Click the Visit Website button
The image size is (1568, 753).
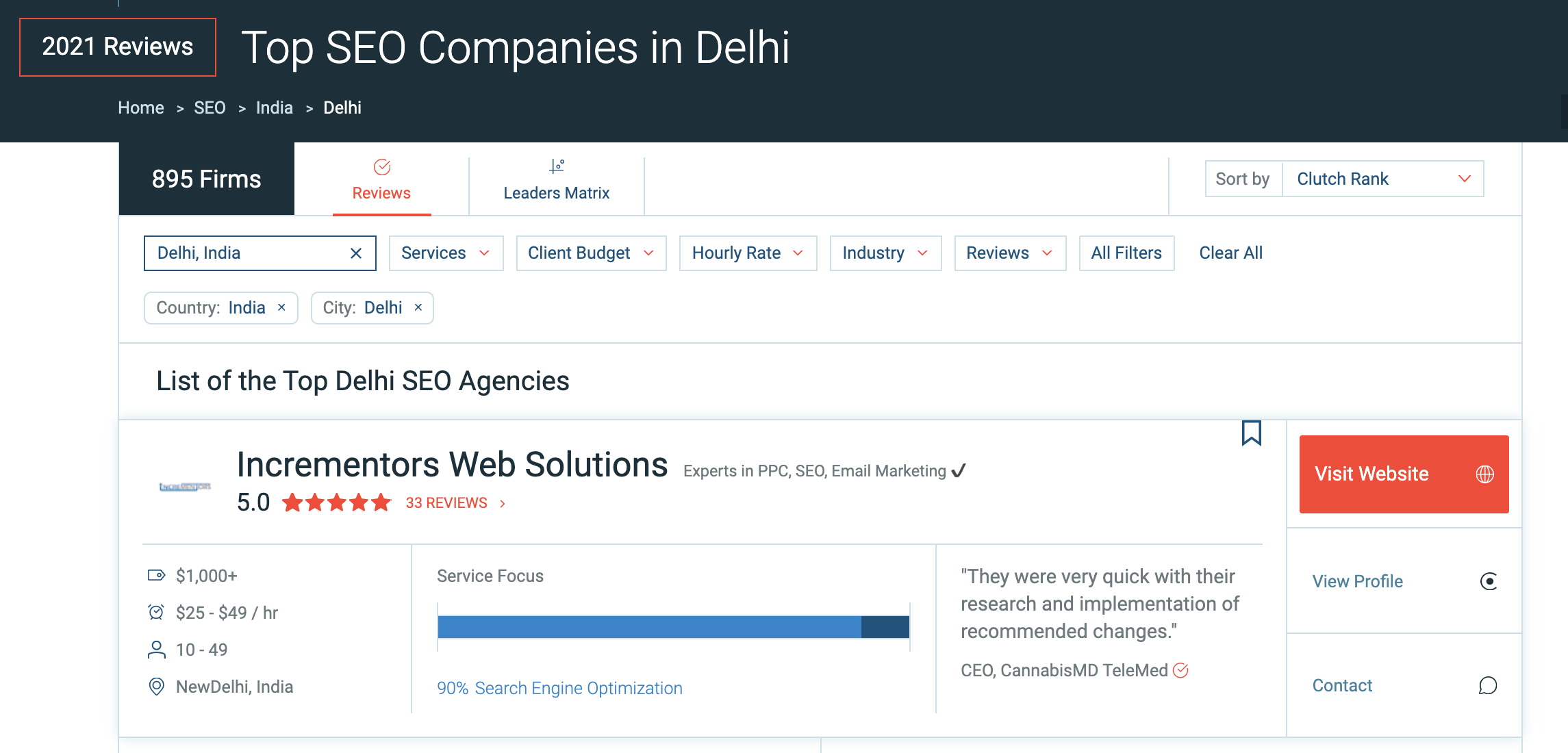coord(1404,474)
